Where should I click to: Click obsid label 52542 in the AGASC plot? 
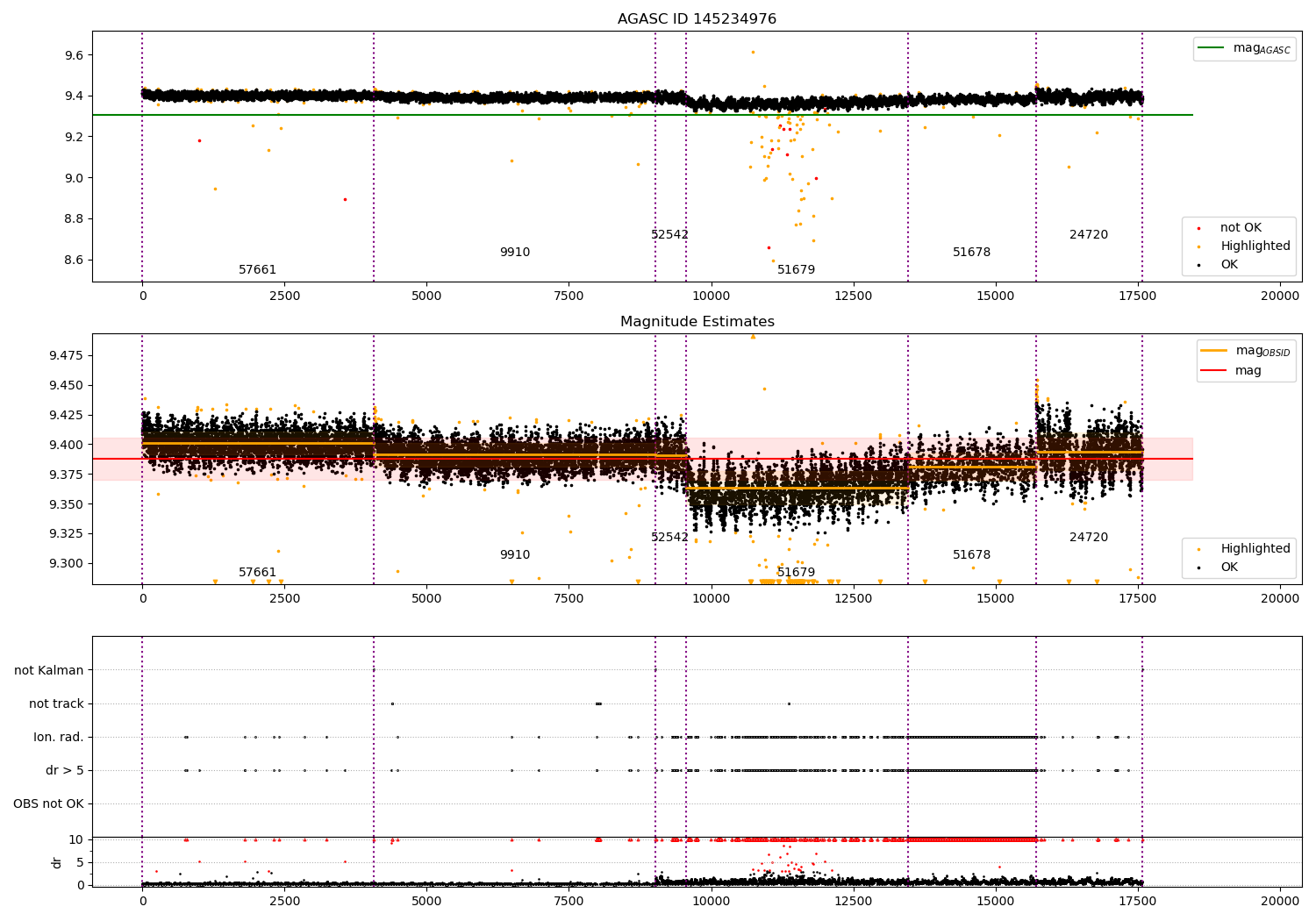(669, 235)
